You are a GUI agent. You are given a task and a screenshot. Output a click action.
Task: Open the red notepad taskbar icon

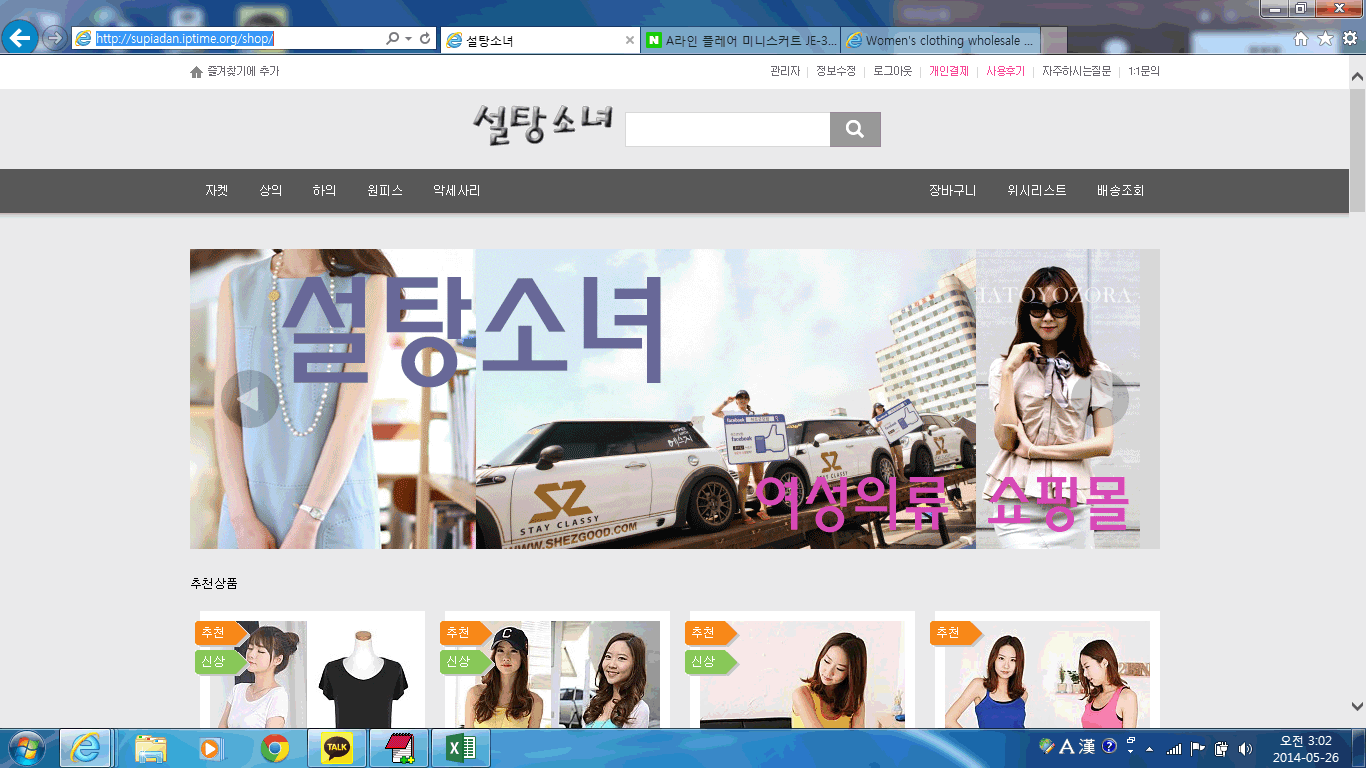point(399,748)
